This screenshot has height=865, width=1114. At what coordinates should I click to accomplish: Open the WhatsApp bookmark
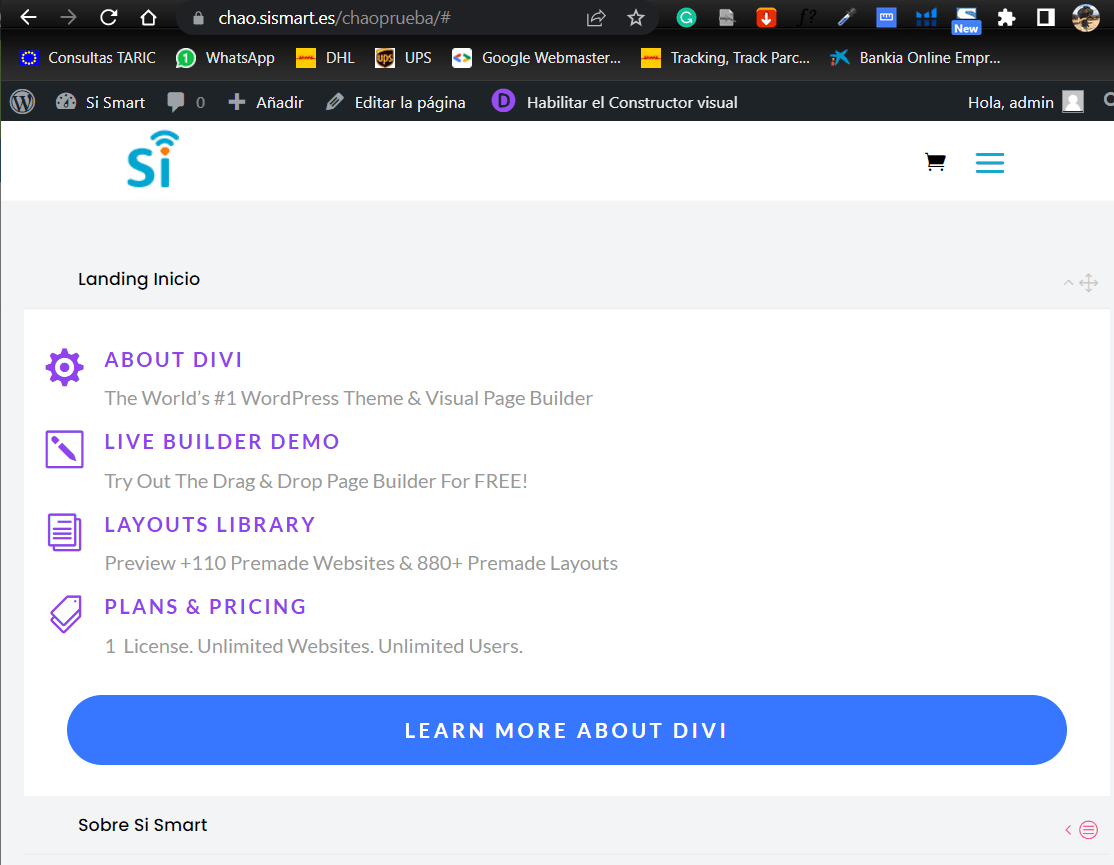pyautogui.click(x=225, y=58)
